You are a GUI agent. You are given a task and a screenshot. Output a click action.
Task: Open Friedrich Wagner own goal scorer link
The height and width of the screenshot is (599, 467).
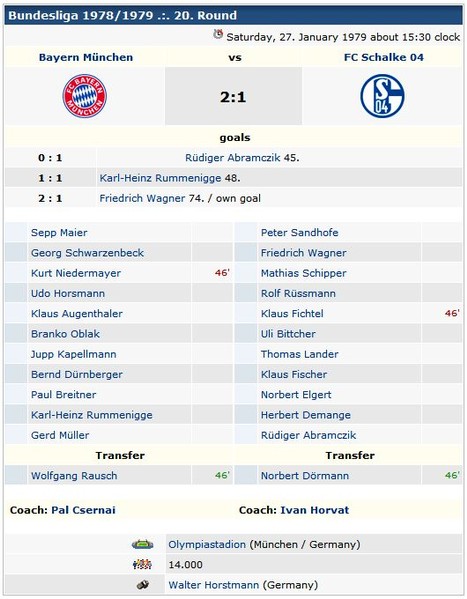point(142,198)
